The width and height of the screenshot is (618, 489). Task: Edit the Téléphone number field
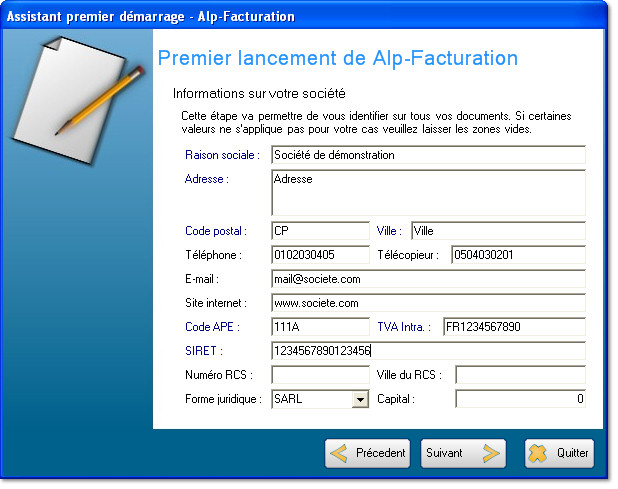320,255
